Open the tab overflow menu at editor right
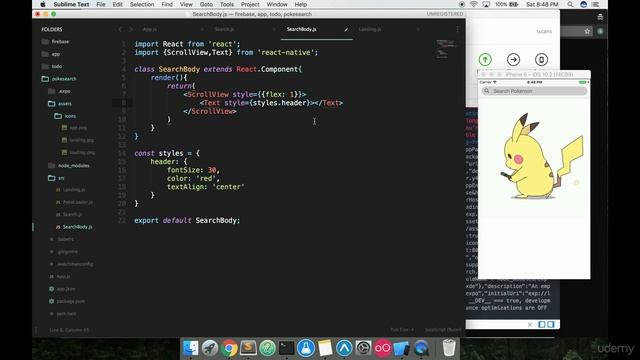The image size is (640, 360). click(x=458, y=29)
